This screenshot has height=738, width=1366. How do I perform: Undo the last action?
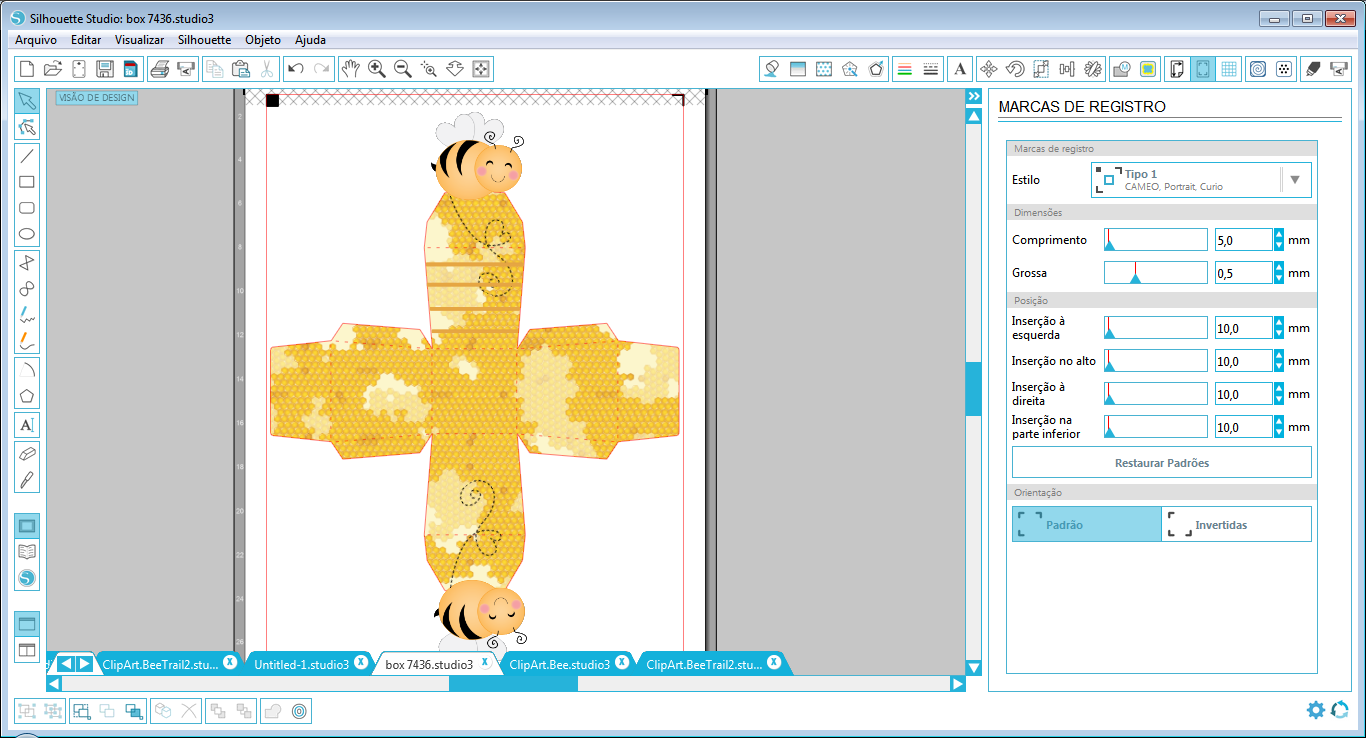(295, 69)
